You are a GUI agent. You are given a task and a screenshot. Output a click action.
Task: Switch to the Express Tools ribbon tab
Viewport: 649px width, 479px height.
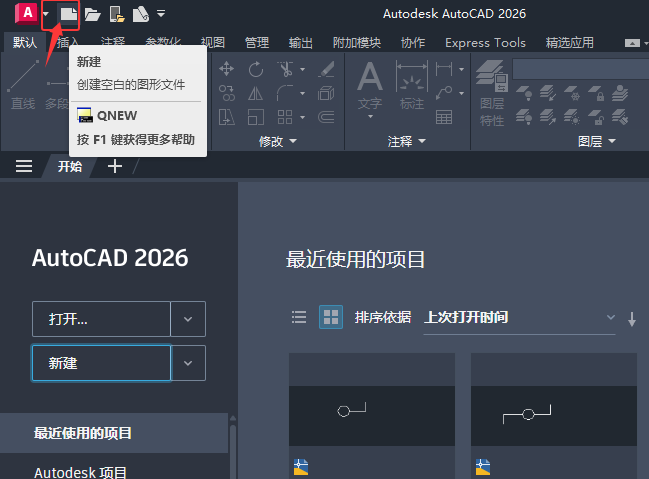pyautogui.click(x=485, y=43)
